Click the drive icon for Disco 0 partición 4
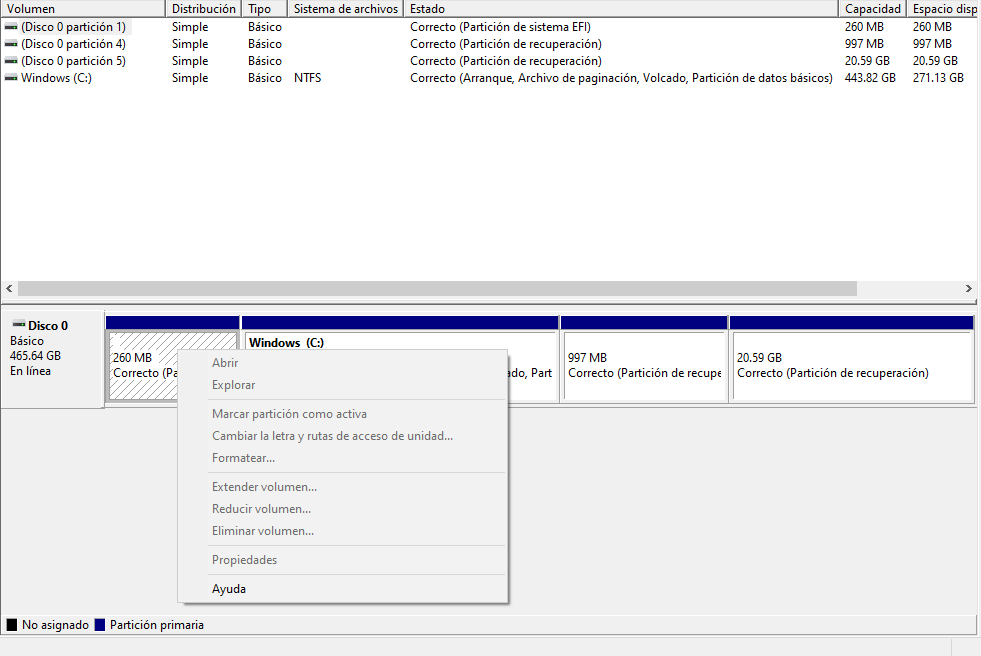The height and width of the screenshot is (656, 981). 11,44
